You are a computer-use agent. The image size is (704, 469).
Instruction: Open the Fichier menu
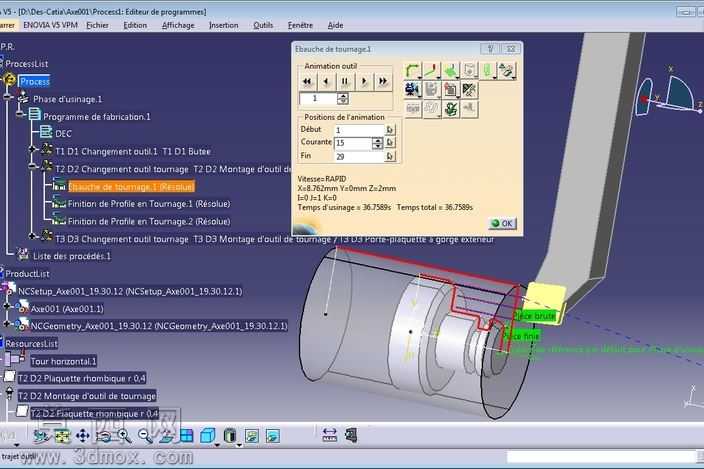coord(97,25)
